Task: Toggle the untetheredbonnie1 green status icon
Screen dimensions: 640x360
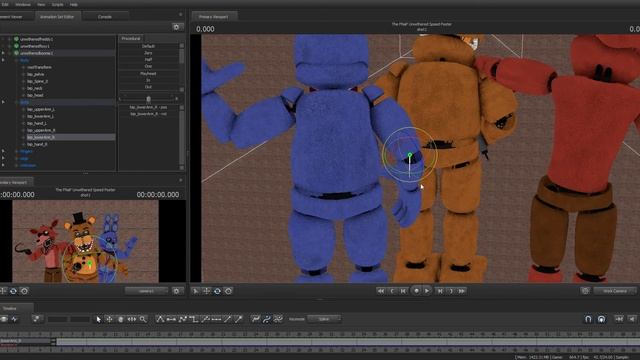Action: point(16,53)
